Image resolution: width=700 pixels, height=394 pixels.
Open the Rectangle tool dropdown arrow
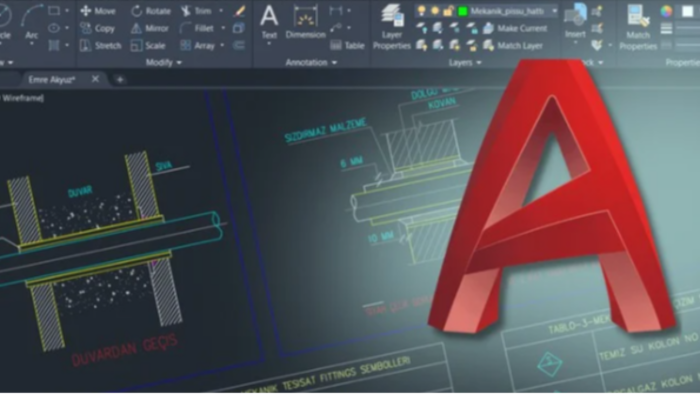[67, 11]
